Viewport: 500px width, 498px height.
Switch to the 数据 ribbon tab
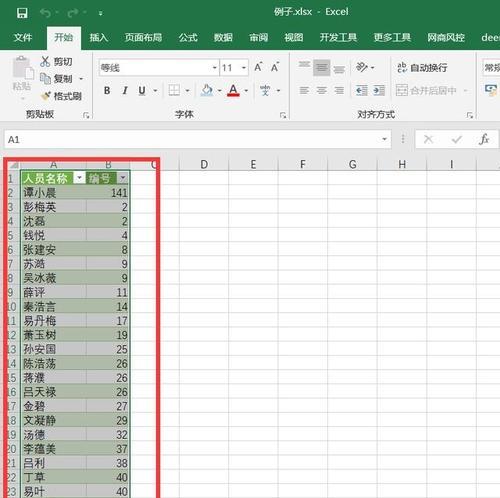[223, 37]
